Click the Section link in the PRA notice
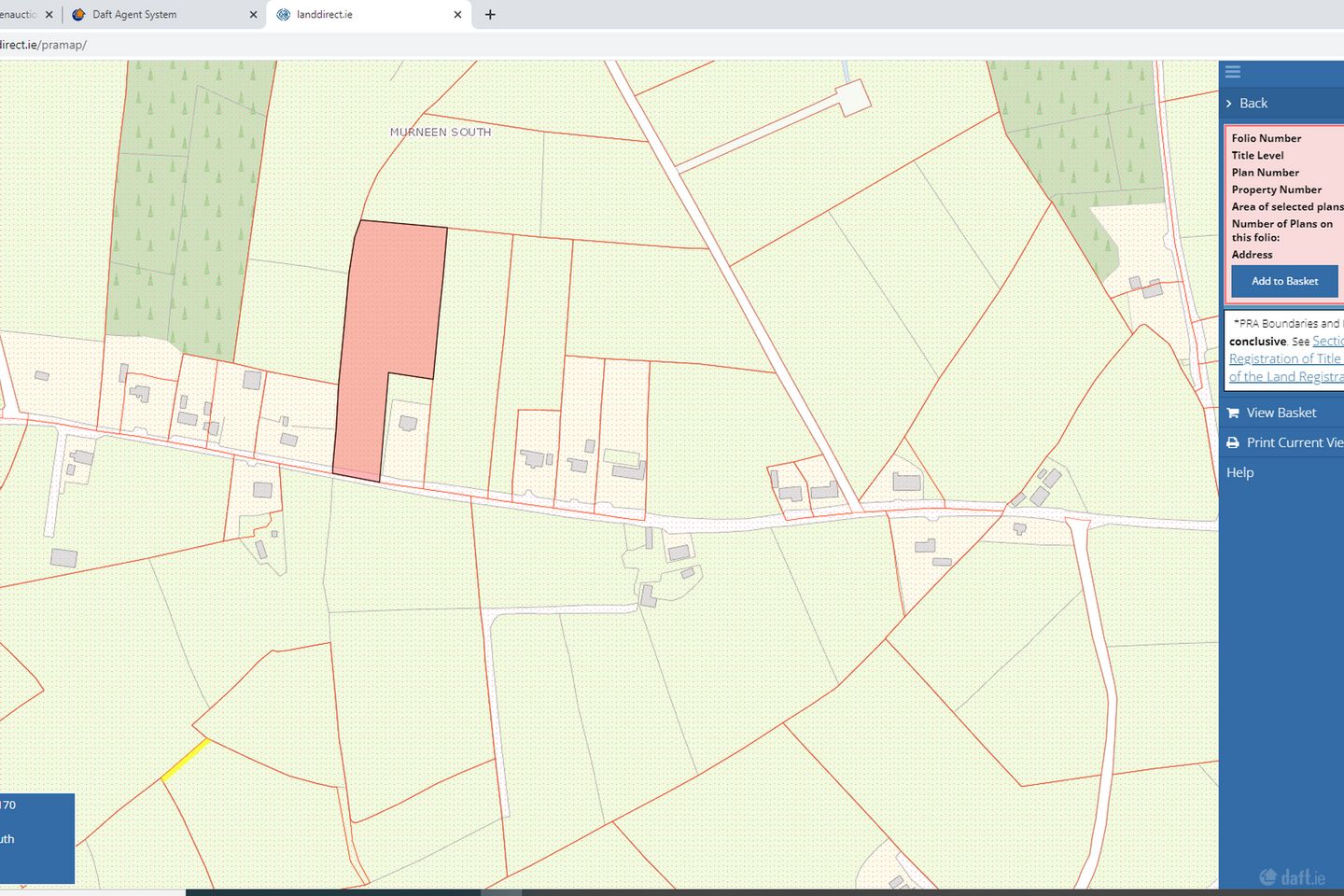Image resolution: width=1344 pixels, height=896 pixels. point(1329,341)
